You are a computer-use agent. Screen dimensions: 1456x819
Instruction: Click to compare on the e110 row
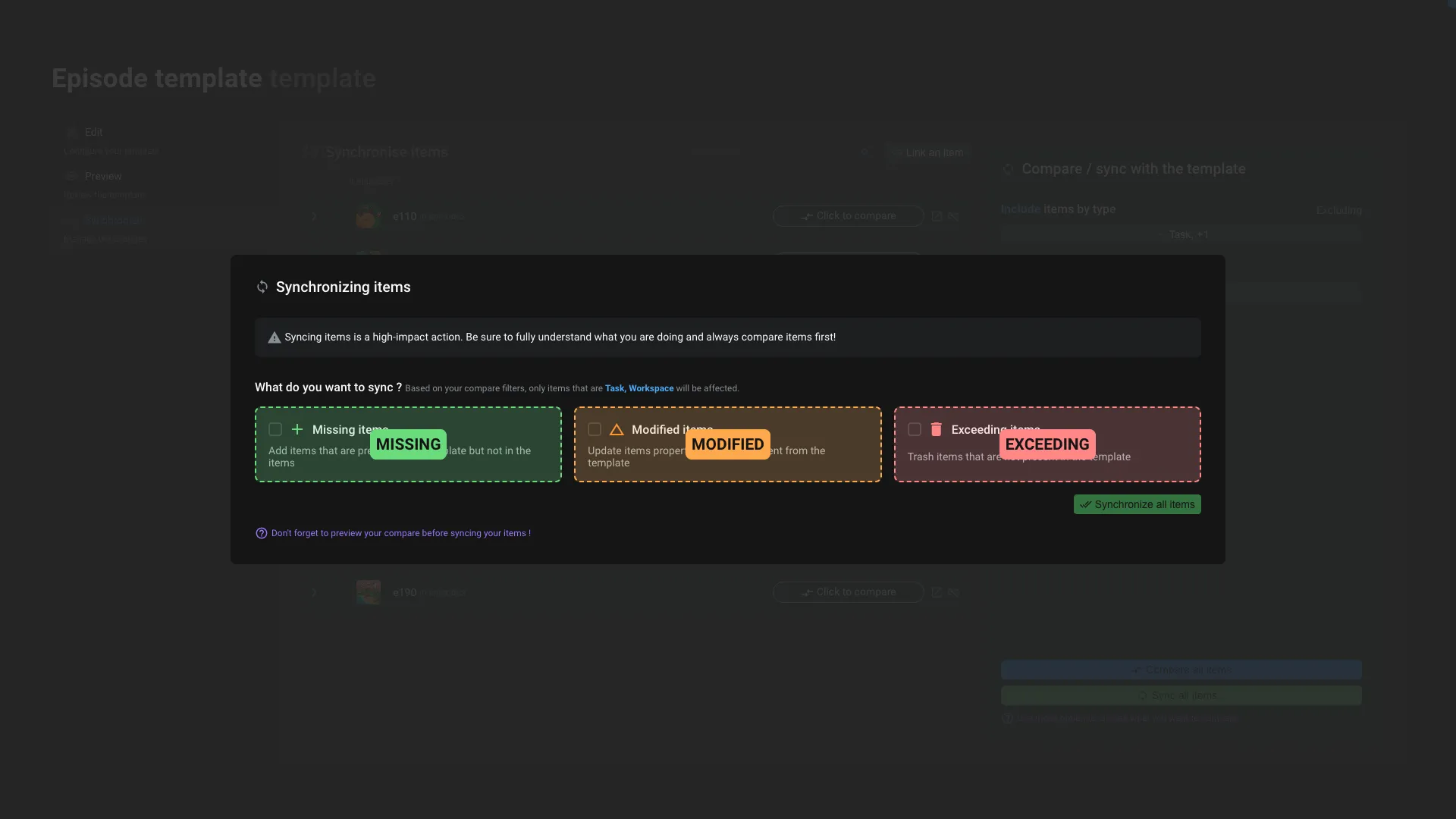848,216
